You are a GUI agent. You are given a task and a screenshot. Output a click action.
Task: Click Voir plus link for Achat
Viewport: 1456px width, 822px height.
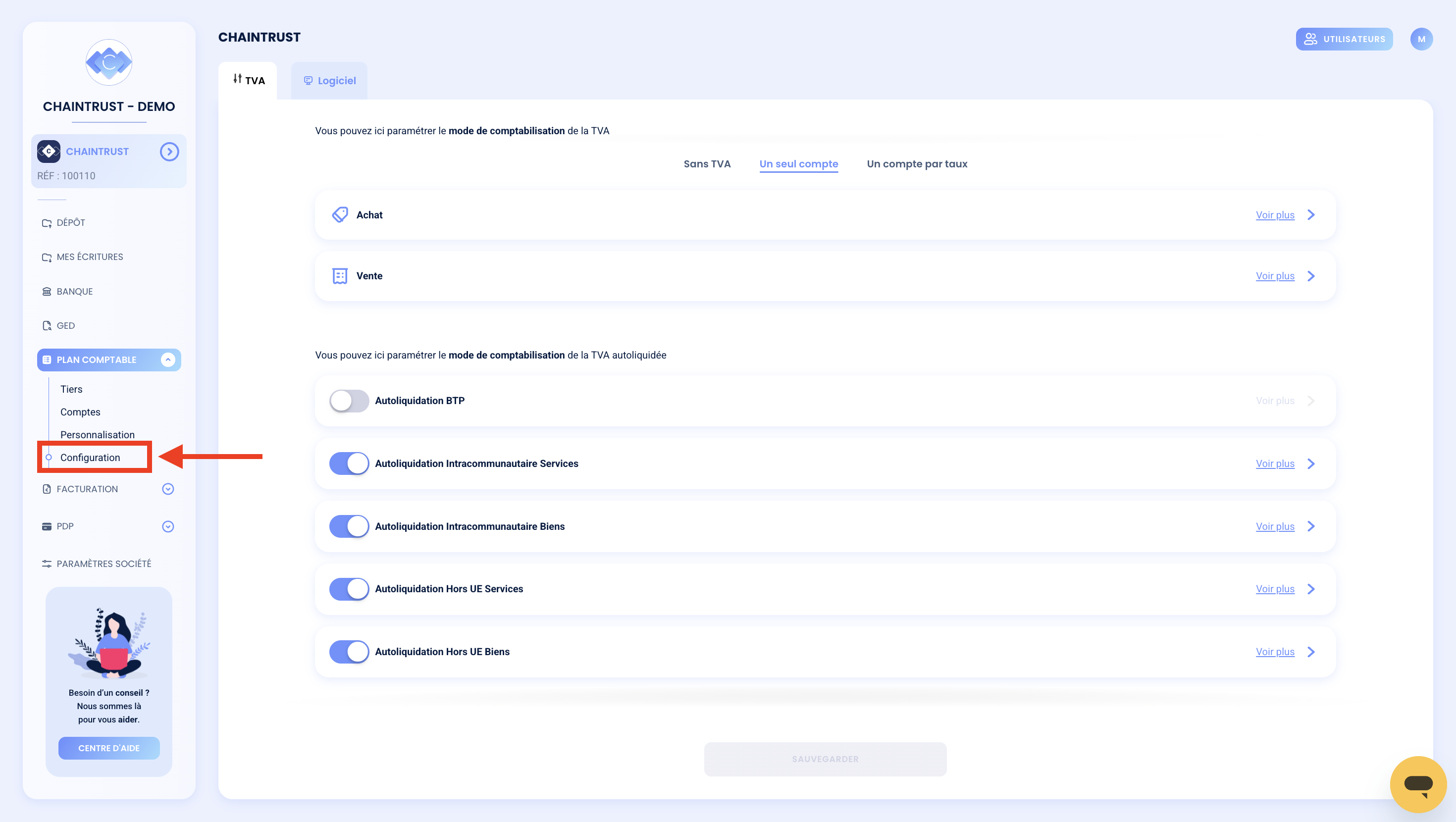[x=1275, y=215]
